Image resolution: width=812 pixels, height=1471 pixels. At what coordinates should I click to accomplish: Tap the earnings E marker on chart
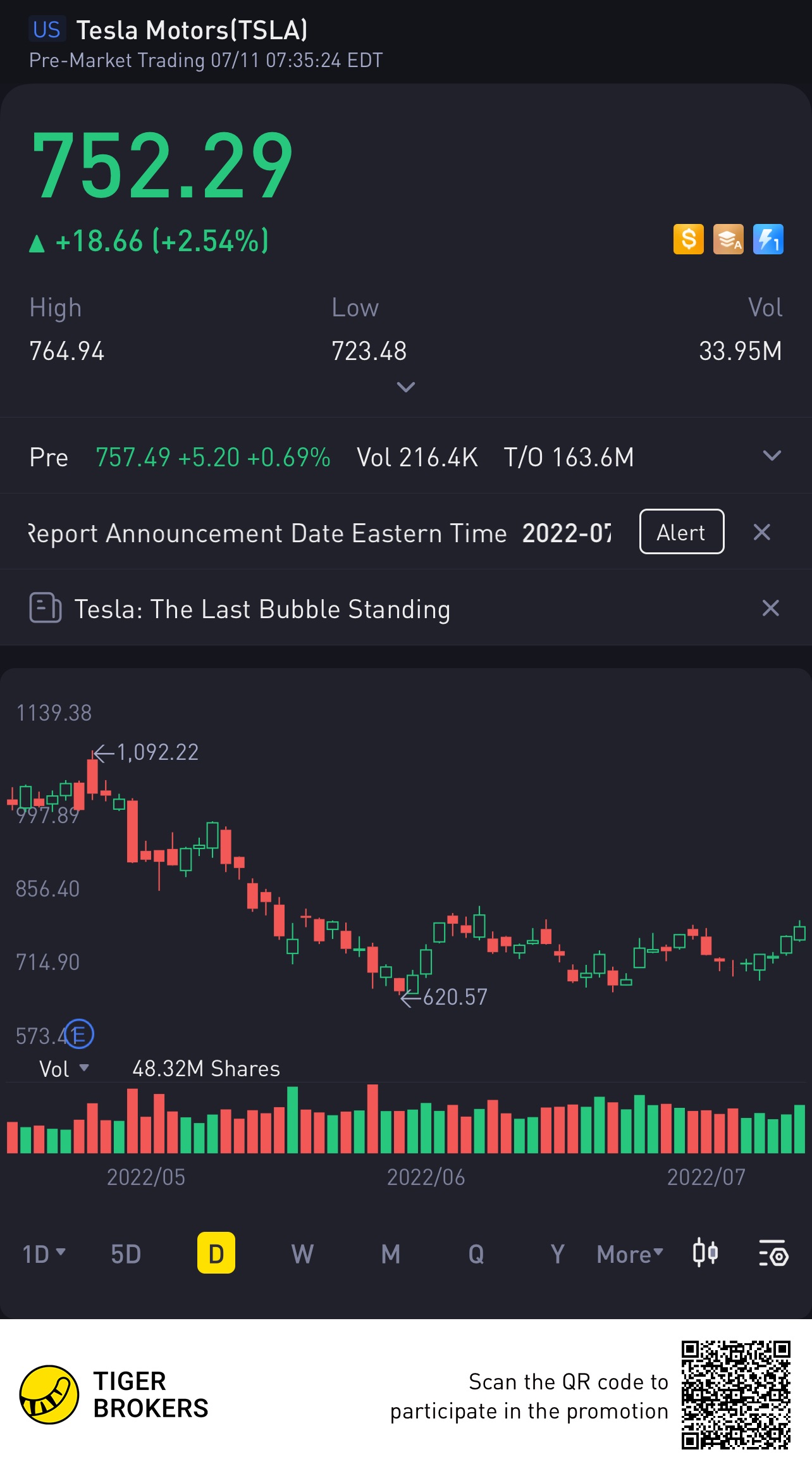point(80,1034)
